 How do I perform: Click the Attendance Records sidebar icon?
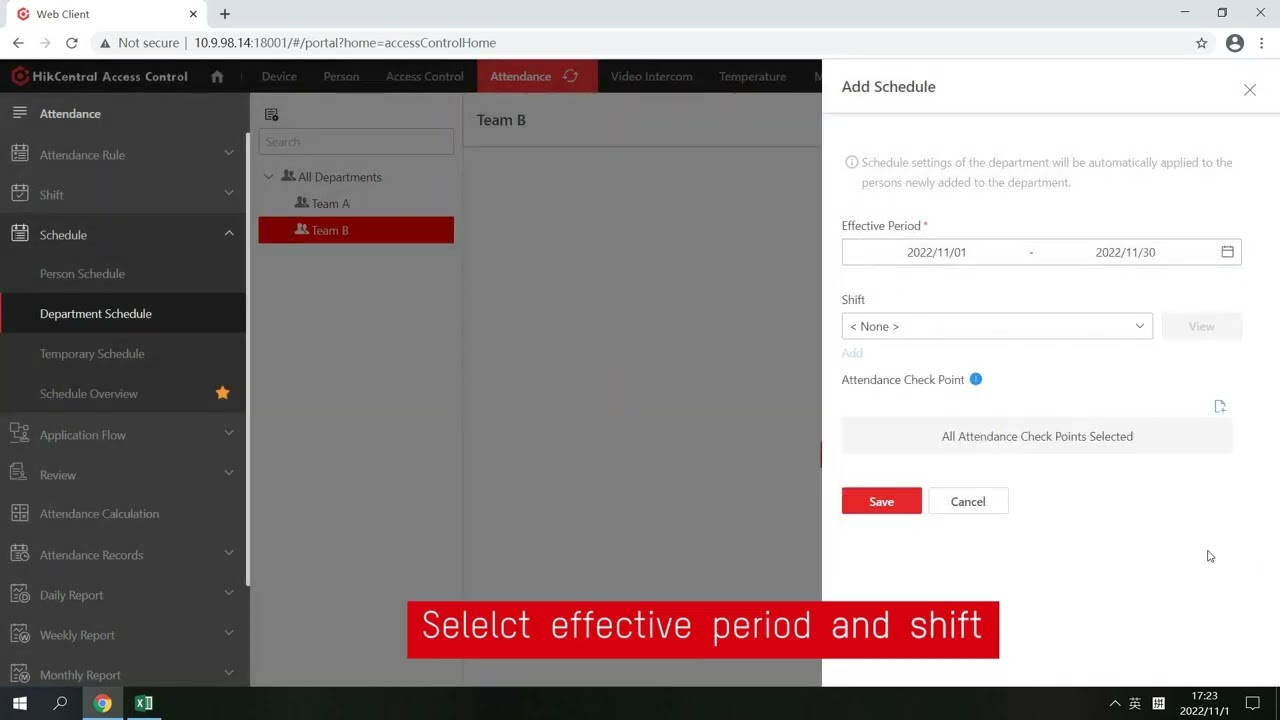[x=20, y=554]
